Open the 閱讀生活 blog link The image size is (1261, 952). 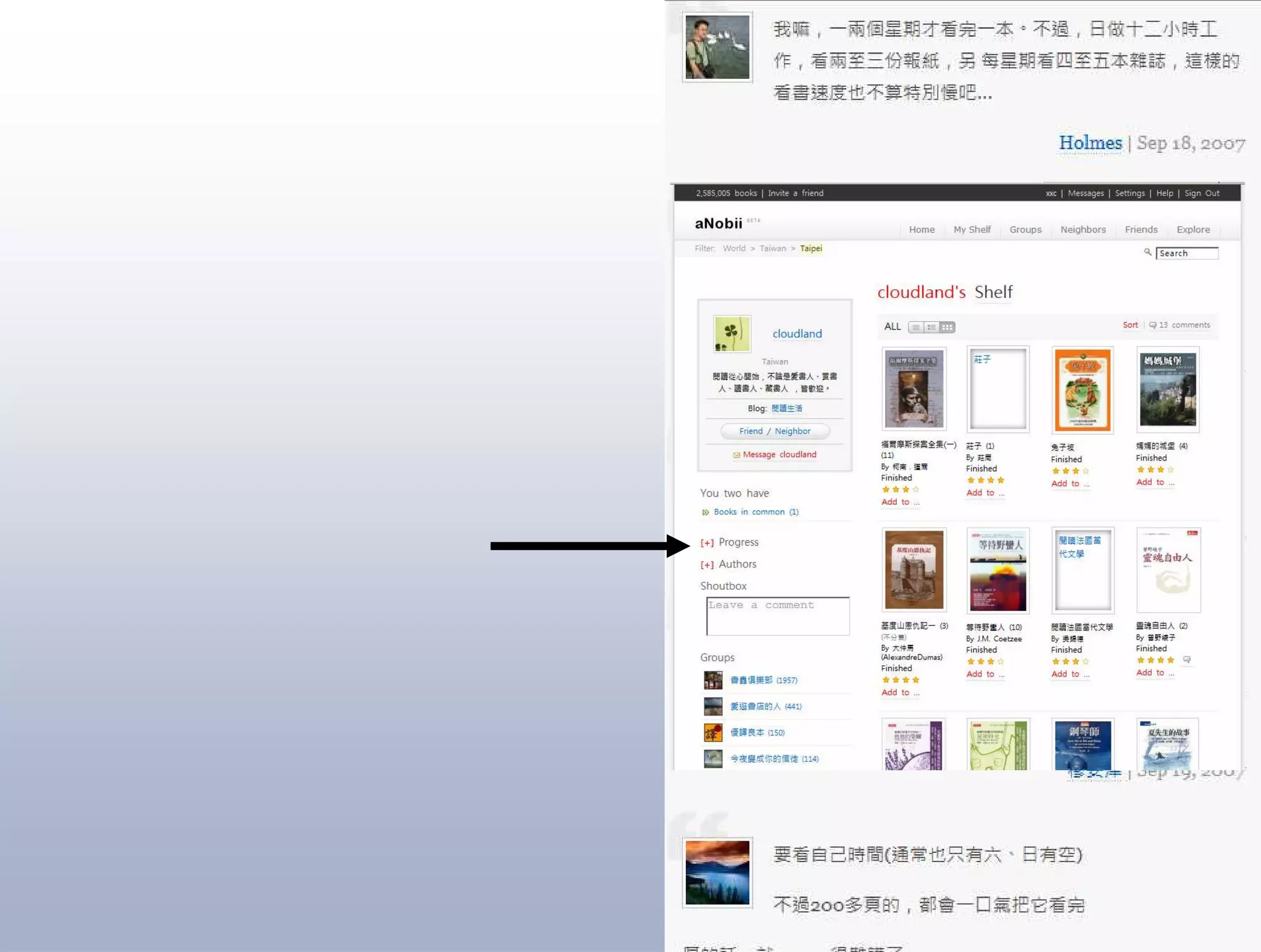pyautogui.click(x=787, y=409)
